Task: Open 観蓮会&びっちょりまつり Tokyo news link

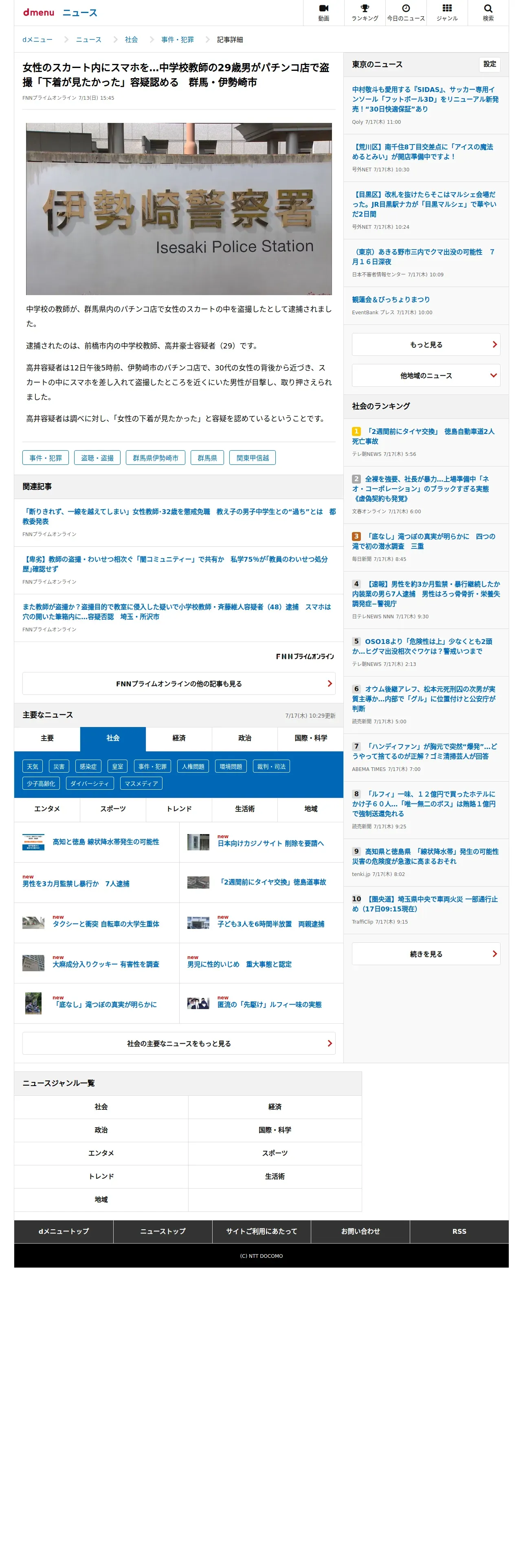Action: [390, 300]
